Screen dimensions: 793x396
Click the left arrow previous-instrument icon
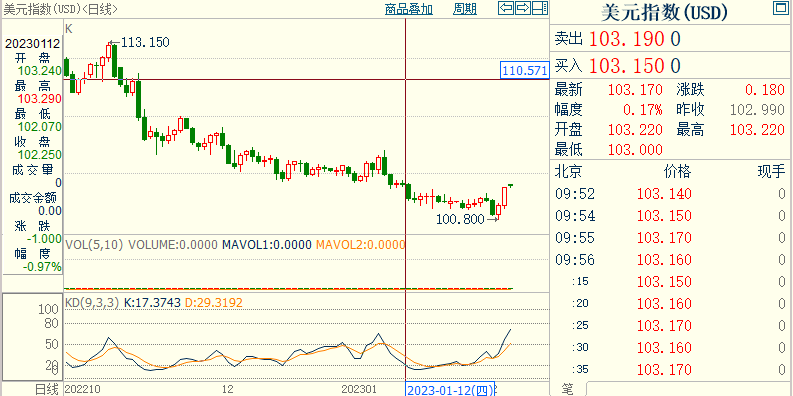506,8
